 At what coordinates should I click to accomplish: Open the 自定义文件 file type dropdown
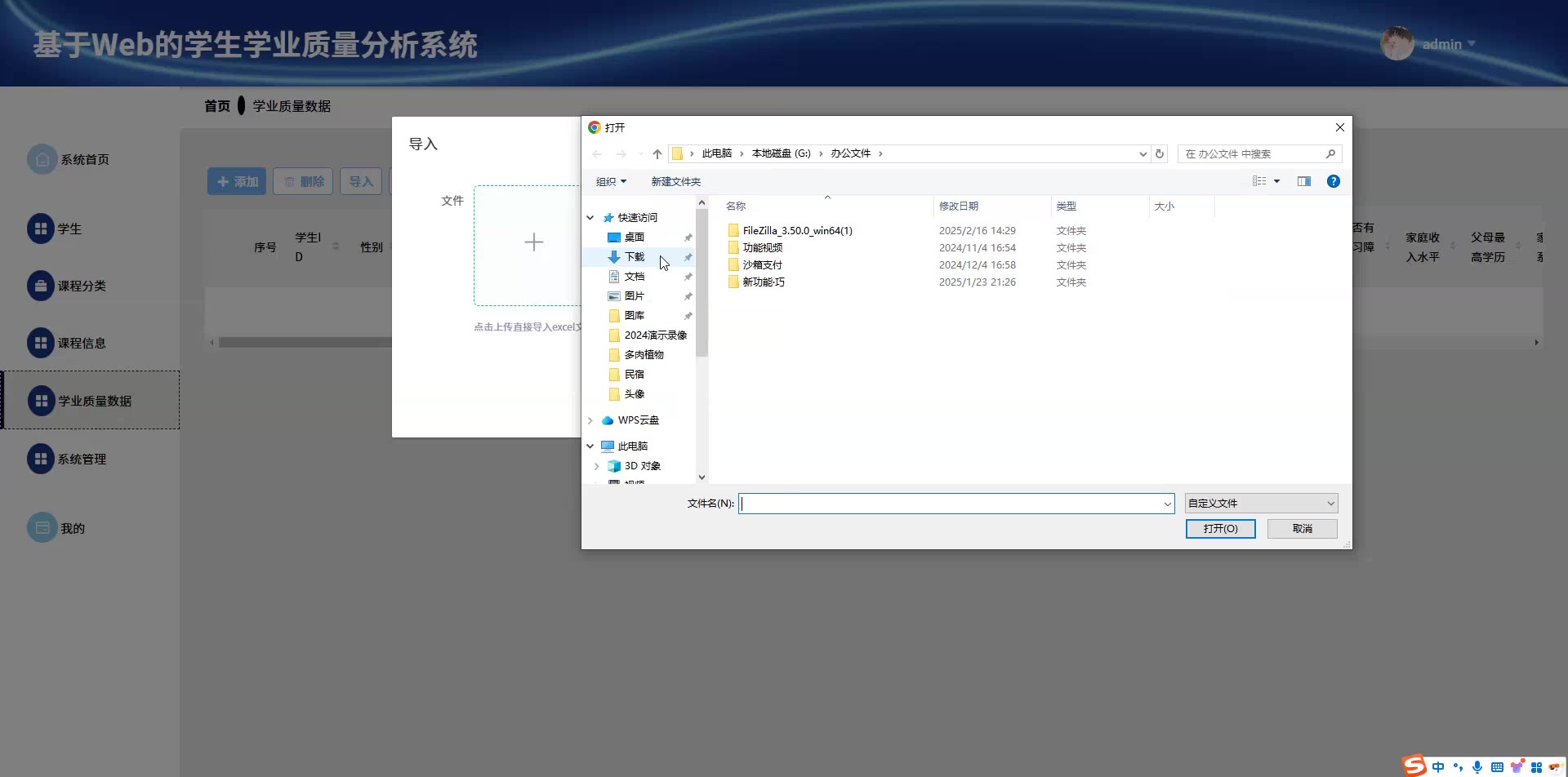click(x=1260, y=504)
